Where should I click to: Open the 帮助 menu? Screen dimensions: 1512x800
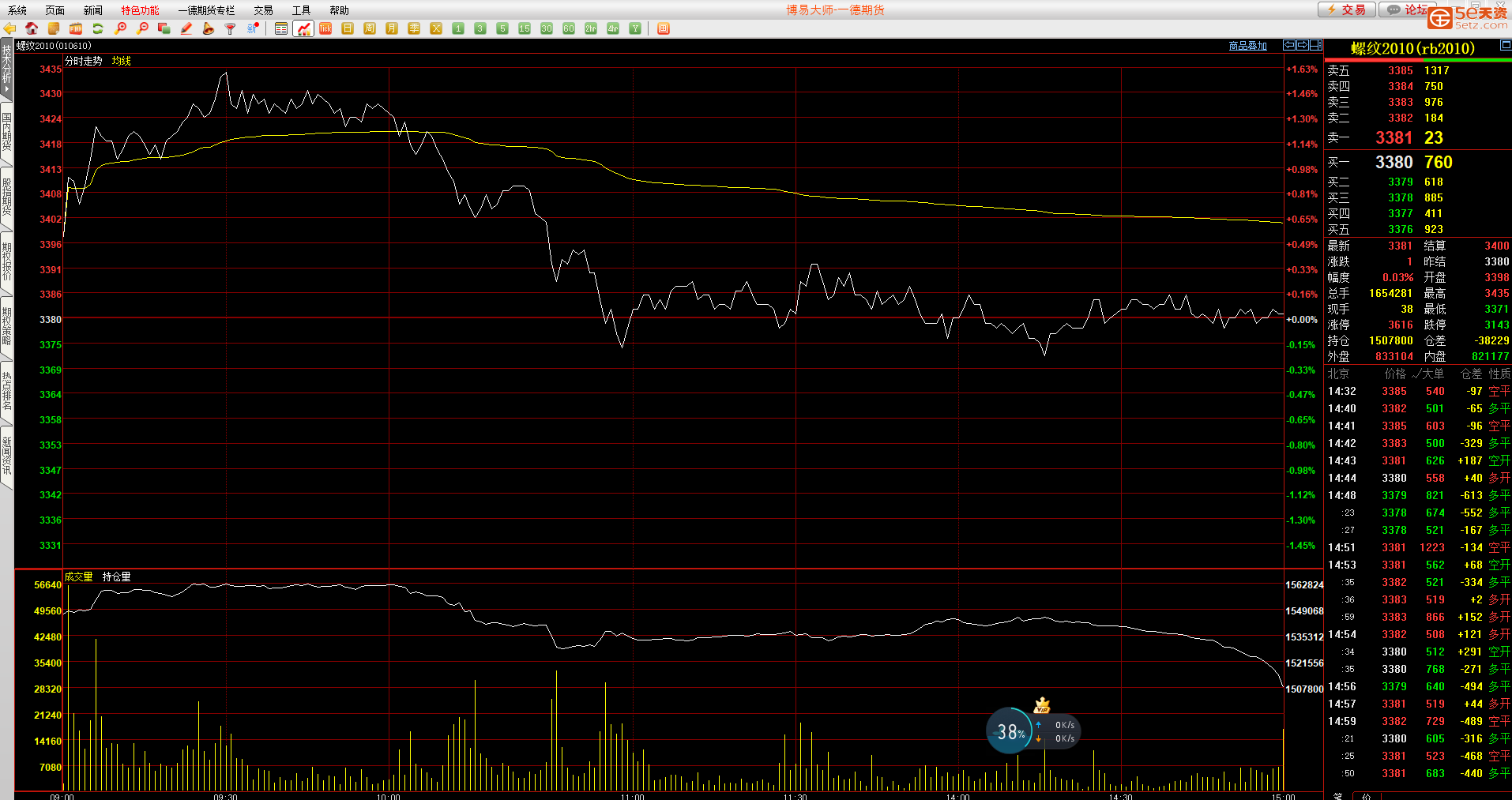click(x=340, y=10)
